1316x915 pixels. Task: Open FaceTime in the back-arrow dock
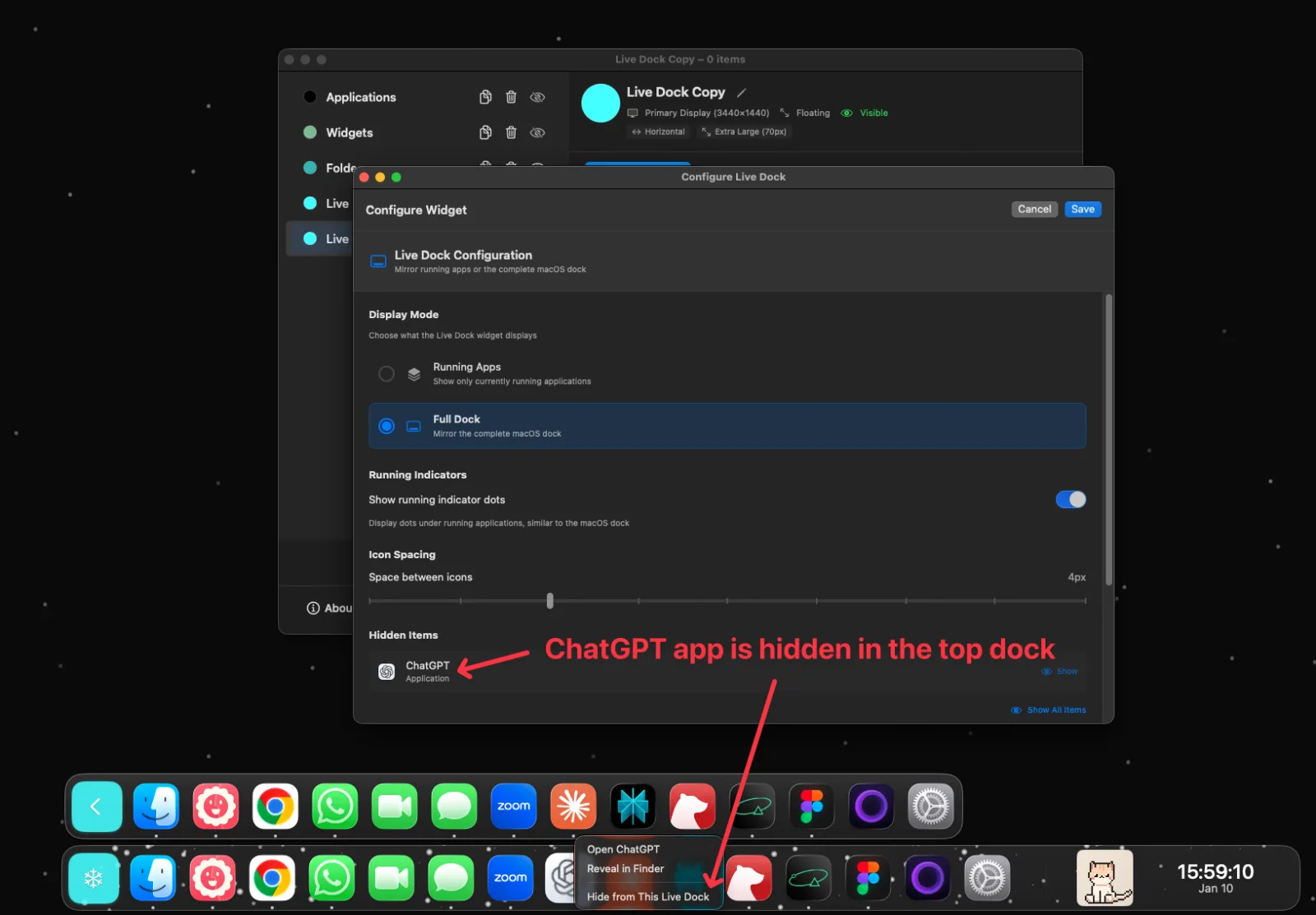pyautogui.click(x=395, y=806)
